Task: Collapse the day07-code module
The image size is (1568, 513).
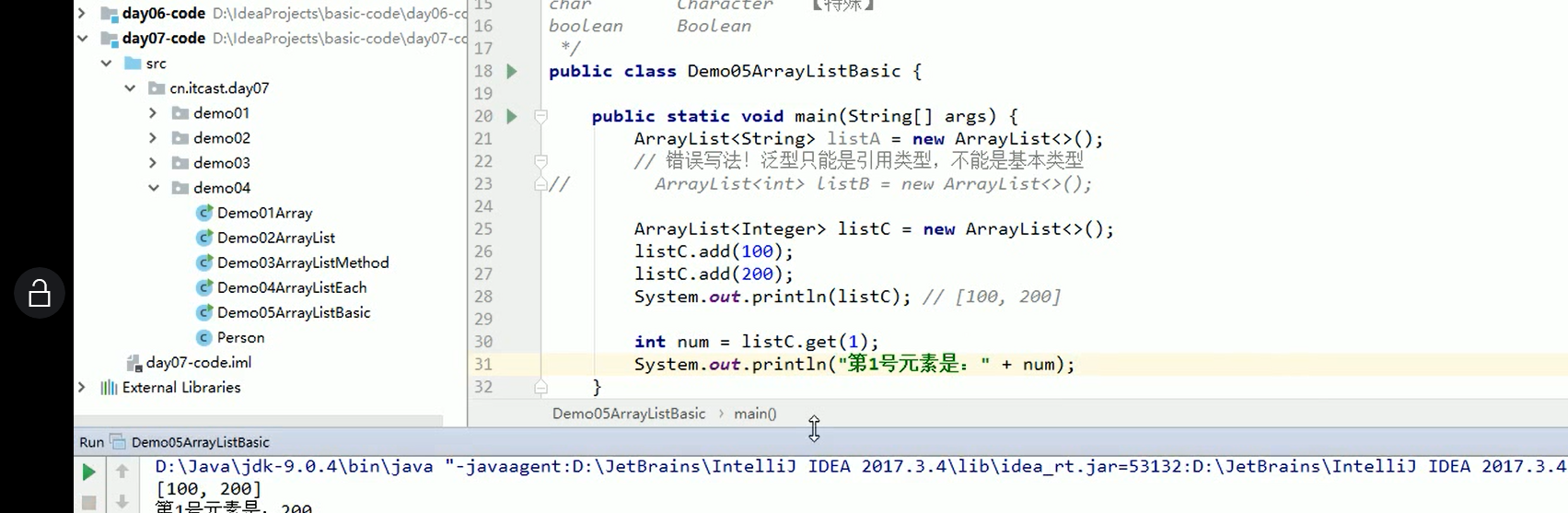Action: [x=82, y=38]
